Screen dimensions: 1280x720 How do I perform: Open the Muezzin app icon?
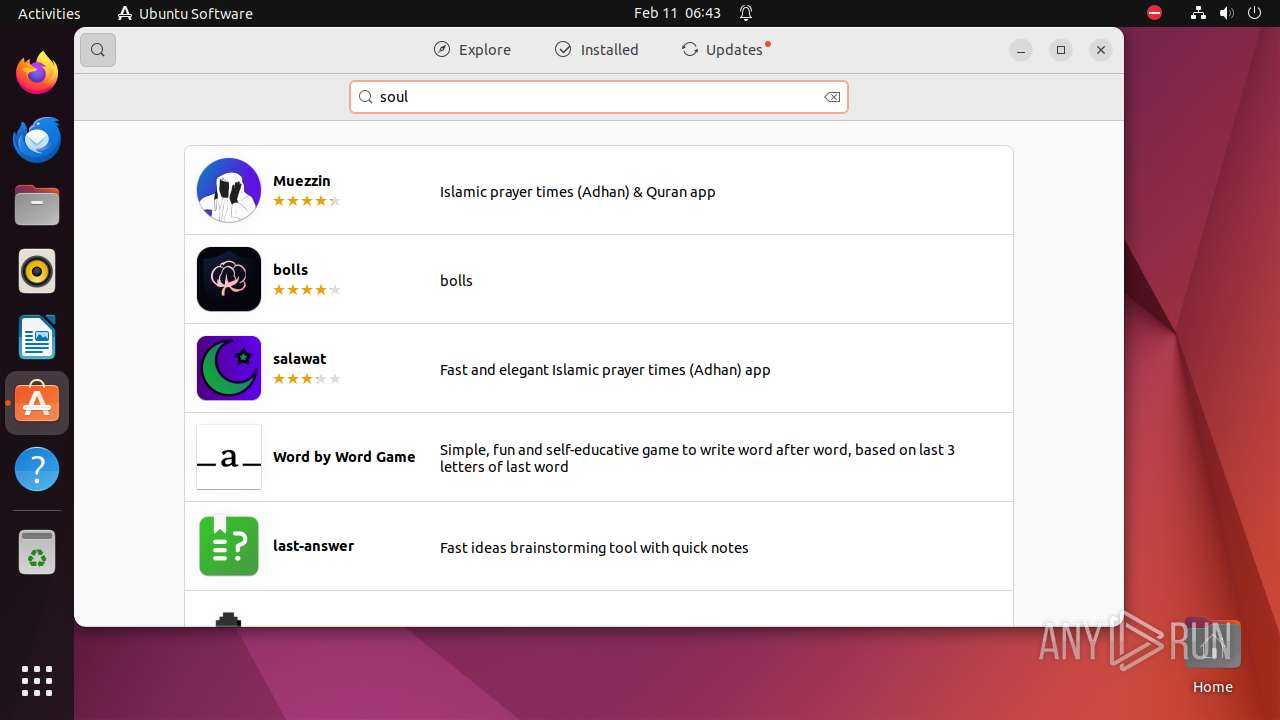(x=229, y=190)
